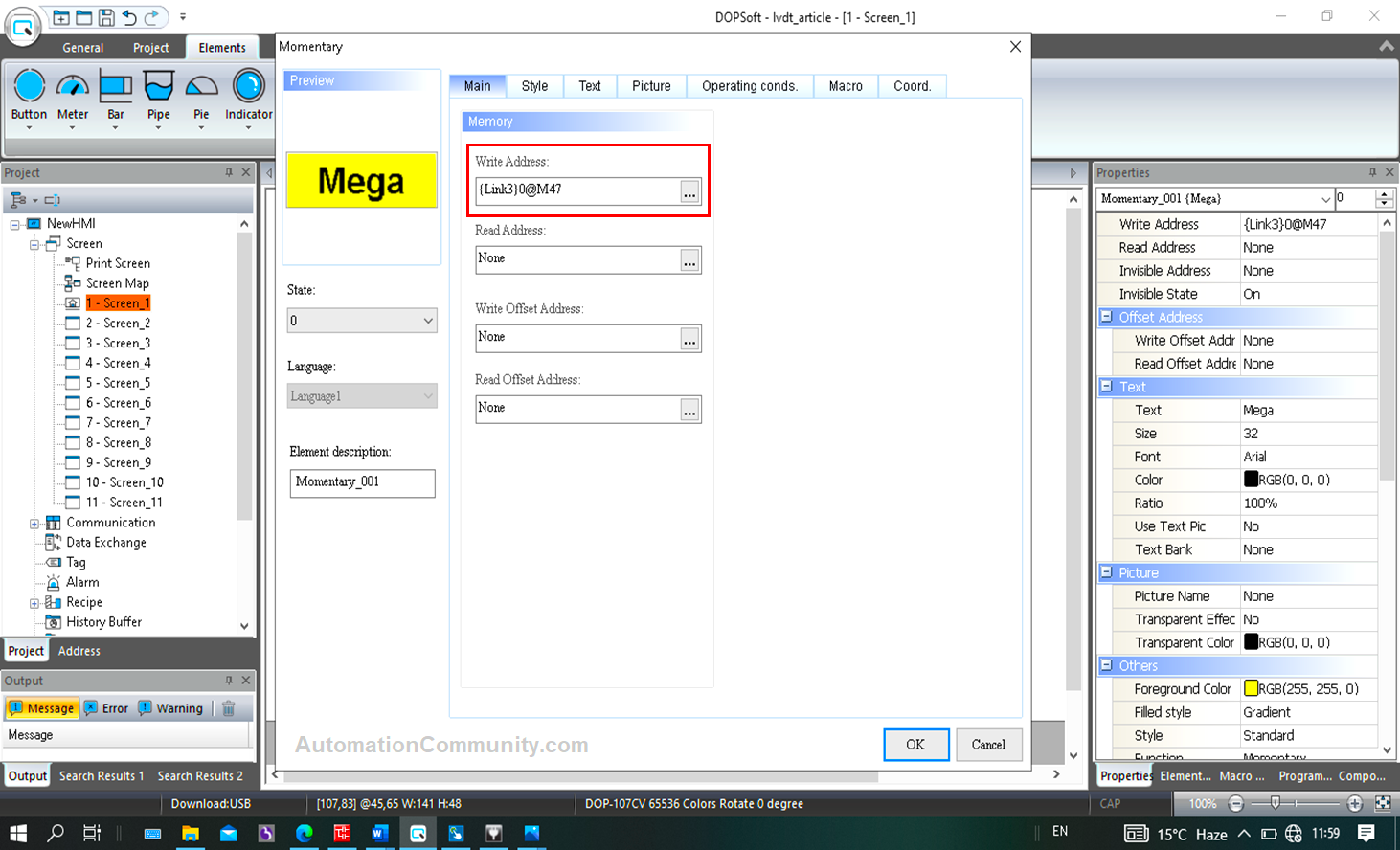Toggle the Warning filter in Output
The width and height of the screenshot is (1400, 850).
click(x=170, y=708)
